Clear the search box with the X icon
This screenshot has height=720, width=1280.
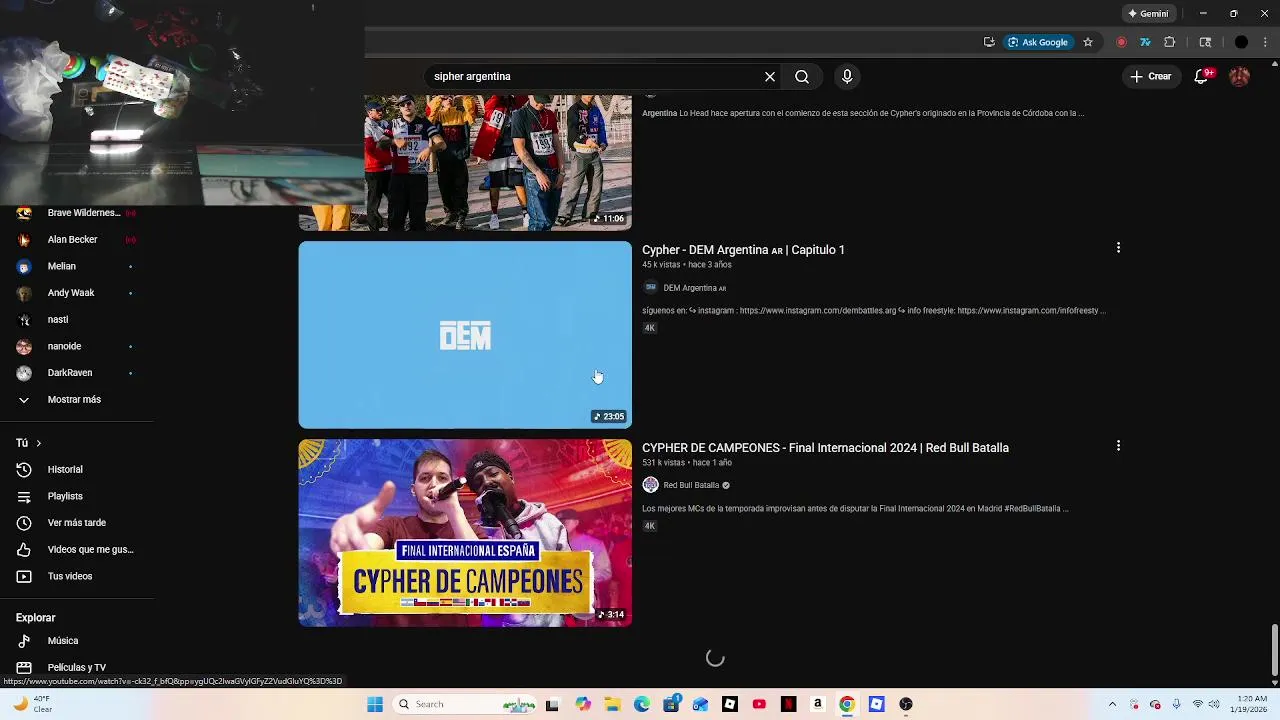770,76
